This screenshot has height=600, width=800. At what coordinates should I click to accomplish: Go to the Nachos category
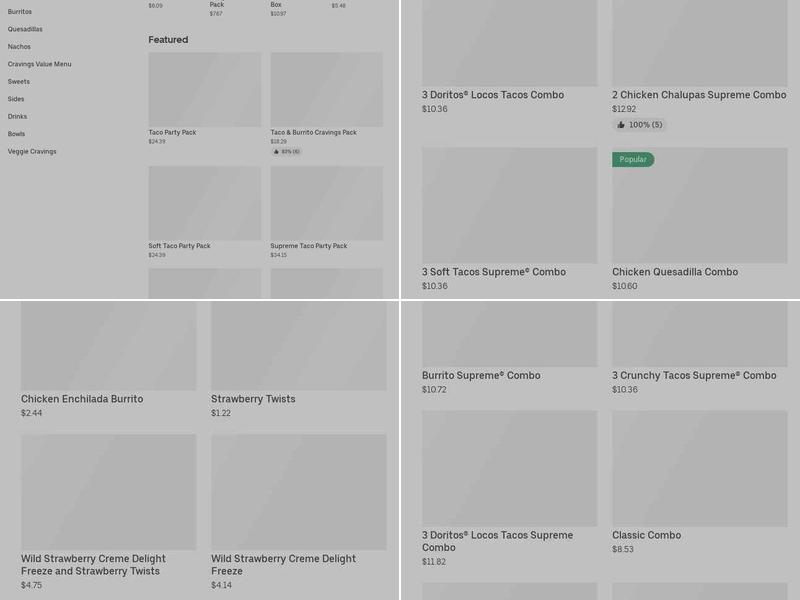pyautogui.click(x=19, y=47)
